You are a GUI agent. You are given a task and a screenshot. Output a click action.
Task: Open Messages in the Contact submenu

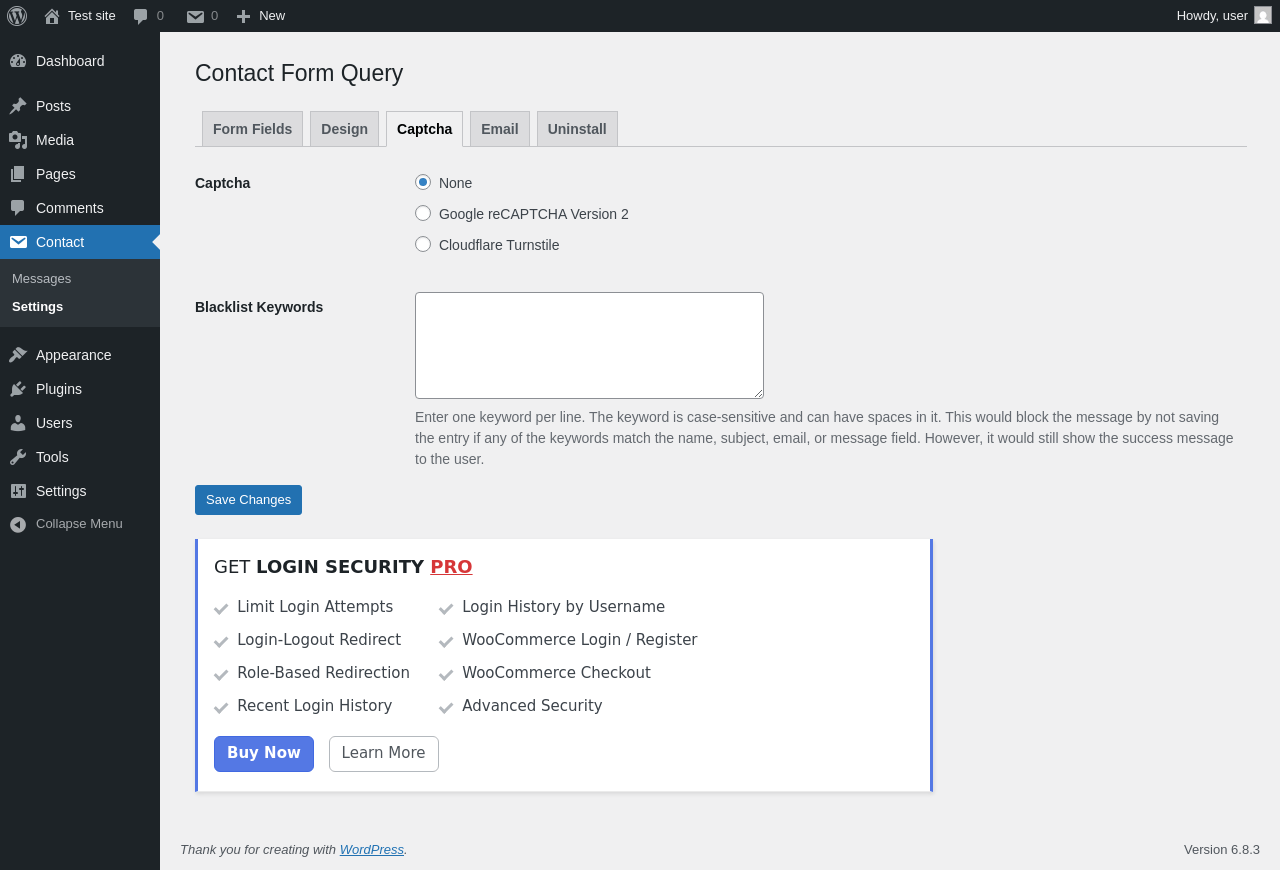click(41, 278)
